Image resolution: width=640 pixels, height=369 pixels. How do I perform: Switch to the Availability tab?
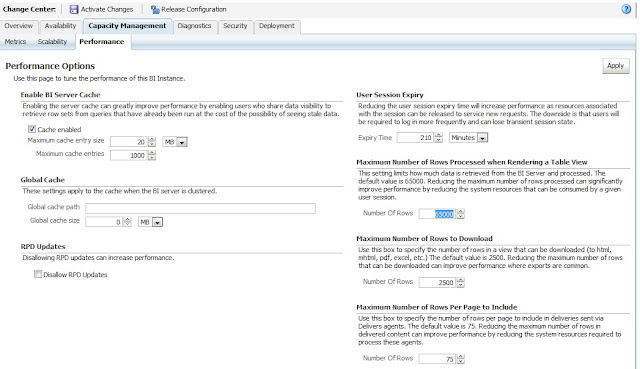click(x=60, y=26)
